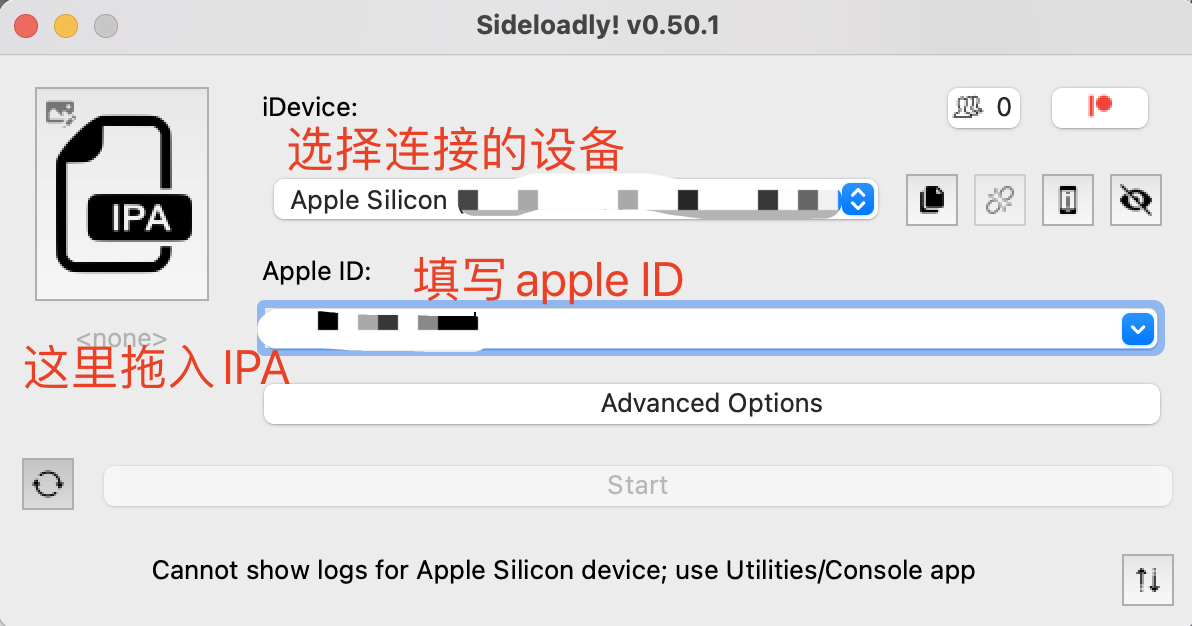This screenshot has width=1192, height=626.
Task: Open the iDevice selection dropdown
Action: [x=857, y=199]
